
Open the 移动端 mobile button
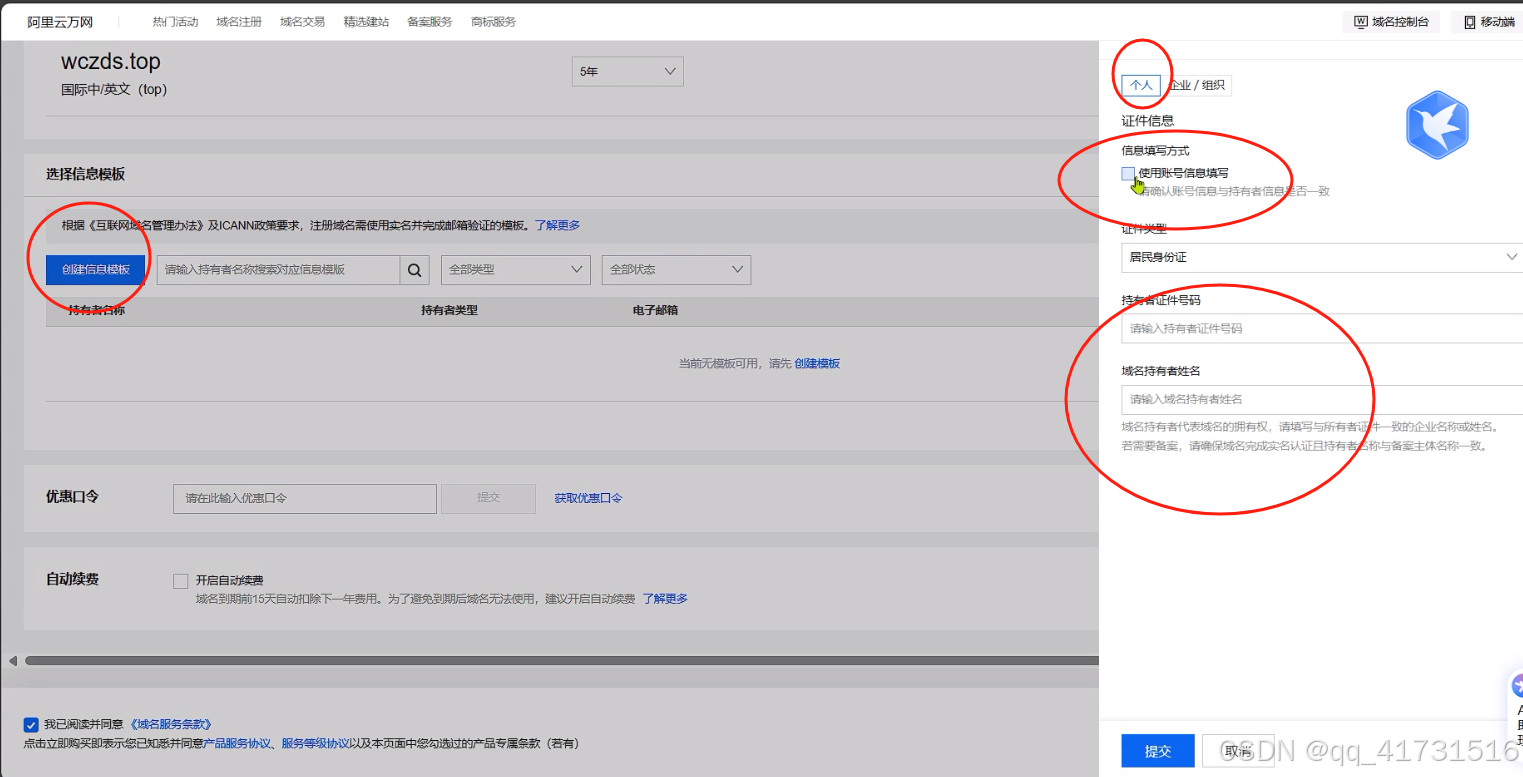tap(1488, 21)
